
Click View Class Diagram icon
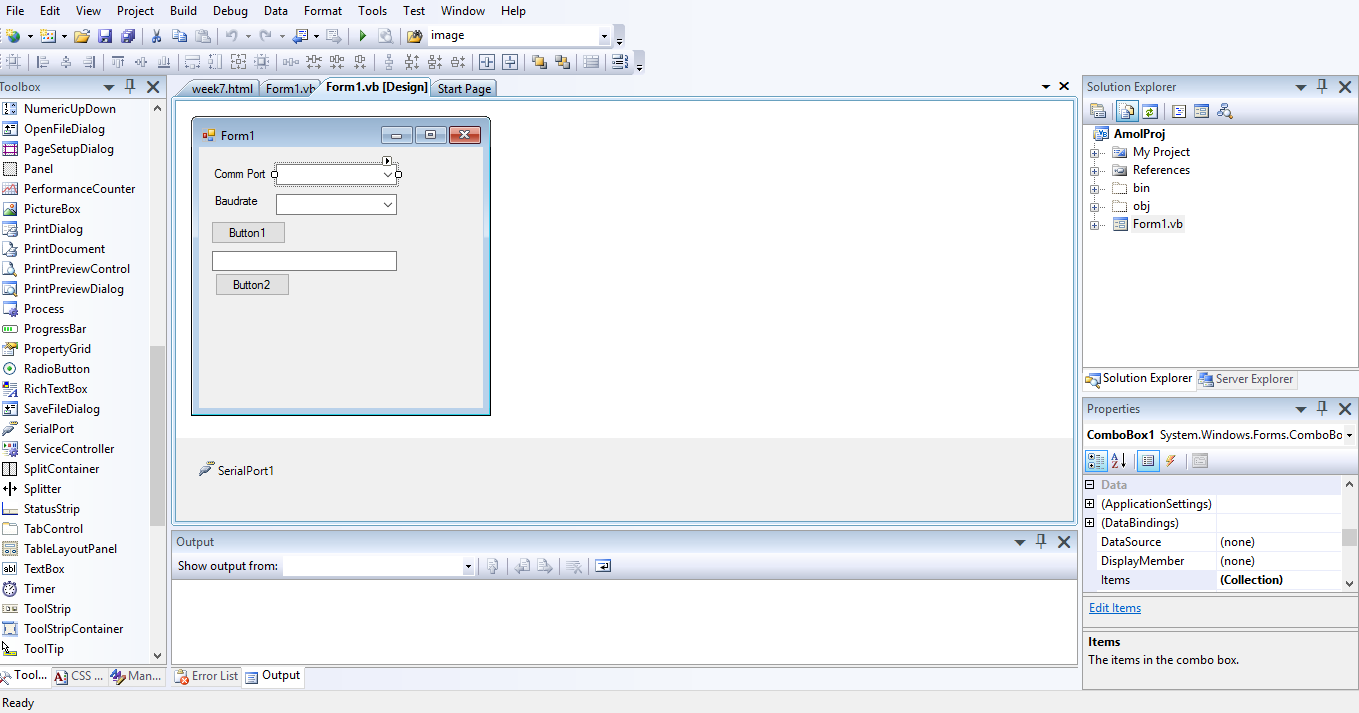1225,111
